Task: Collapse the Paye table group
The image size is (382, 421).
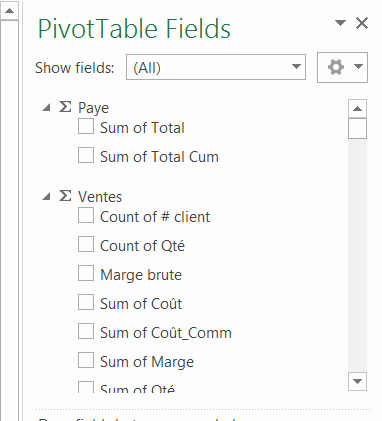Action: (46, 107)
